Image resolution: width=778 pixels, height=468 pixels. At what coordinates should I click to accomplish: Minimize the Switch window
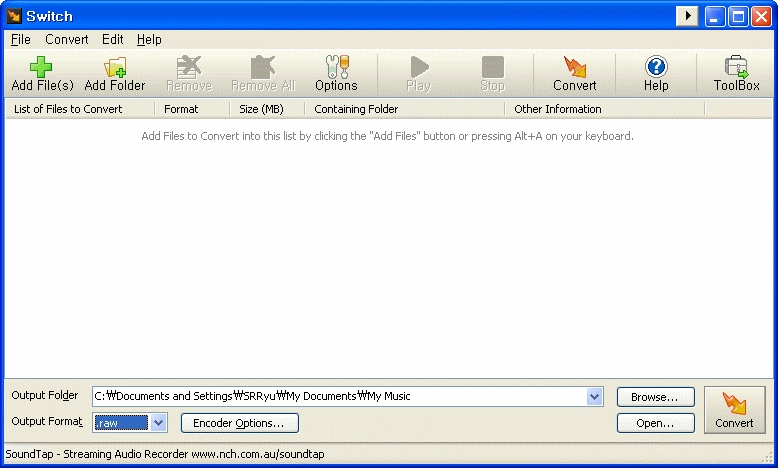714,16
